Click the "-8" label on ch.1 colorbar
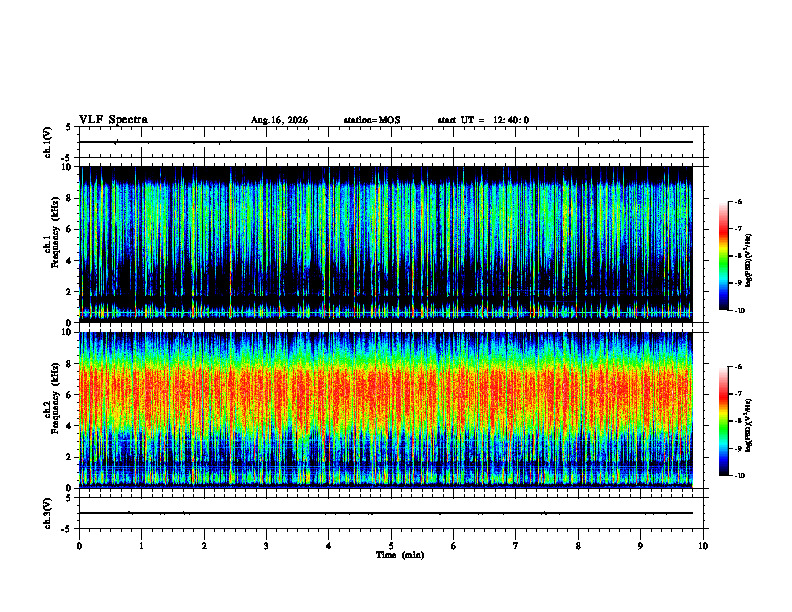 click(738, 256)
